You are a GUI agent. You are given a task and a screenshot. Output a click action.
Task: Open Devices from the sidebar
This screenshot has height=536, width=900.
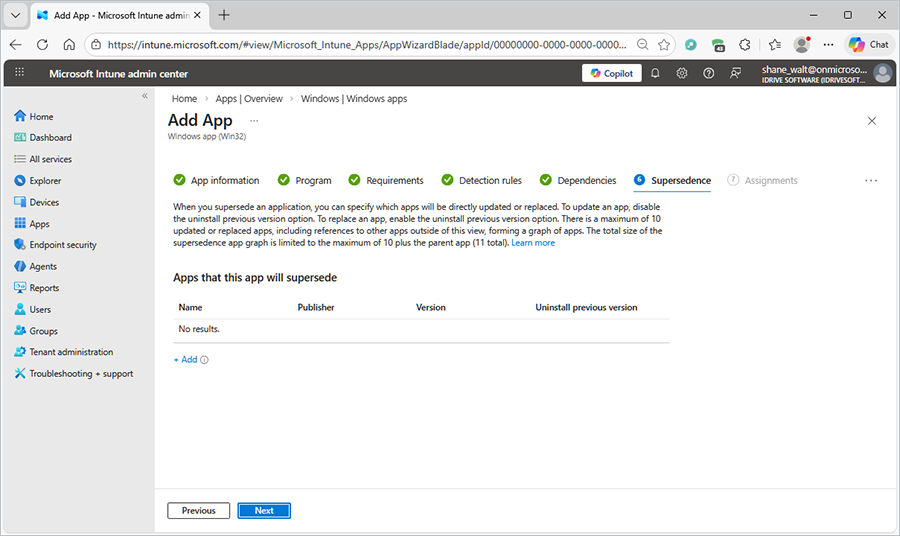(44, 202)
